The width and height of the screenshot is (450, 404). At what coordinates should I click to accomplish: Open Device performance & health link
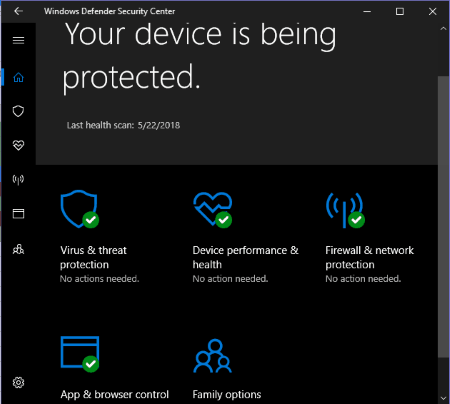point(245,257)
